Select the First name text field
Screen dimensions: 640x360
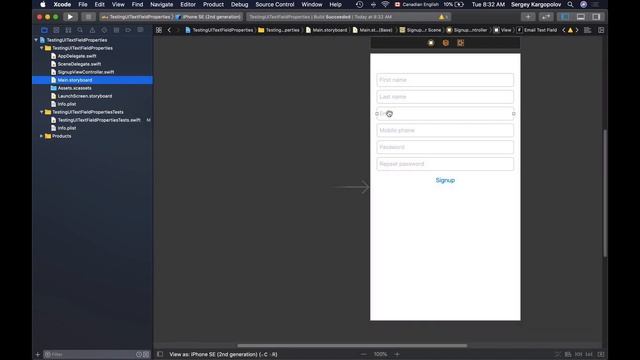445,80
